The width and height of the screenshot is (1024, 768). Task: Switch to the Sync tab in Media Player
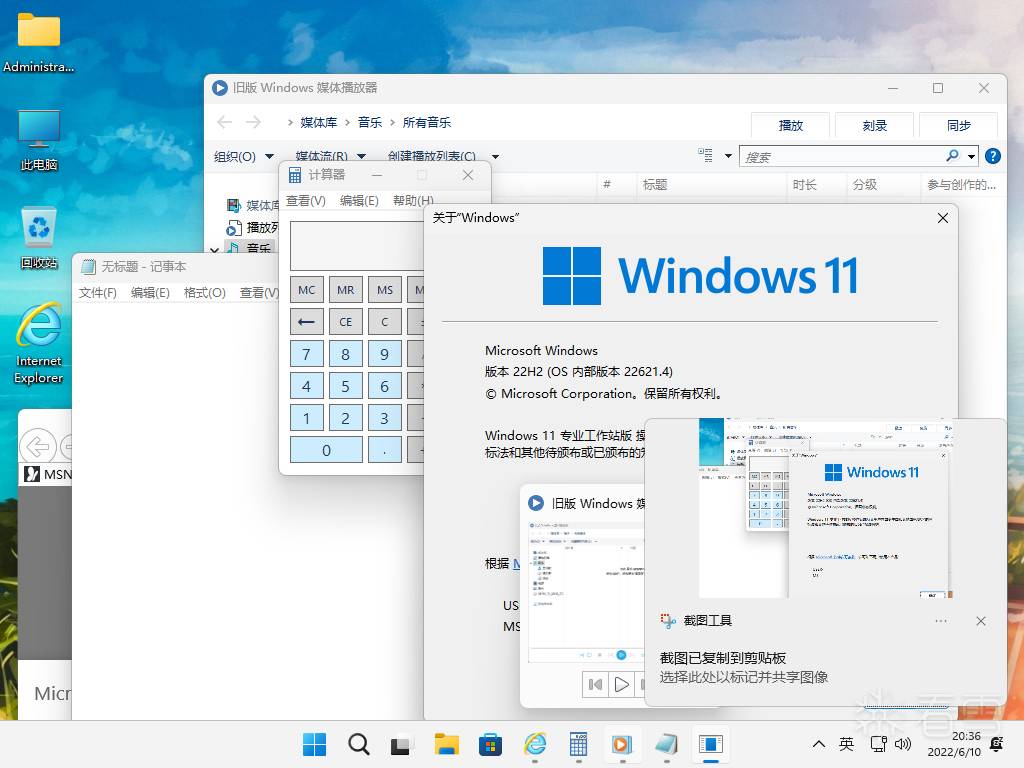[x=958, y=125]
